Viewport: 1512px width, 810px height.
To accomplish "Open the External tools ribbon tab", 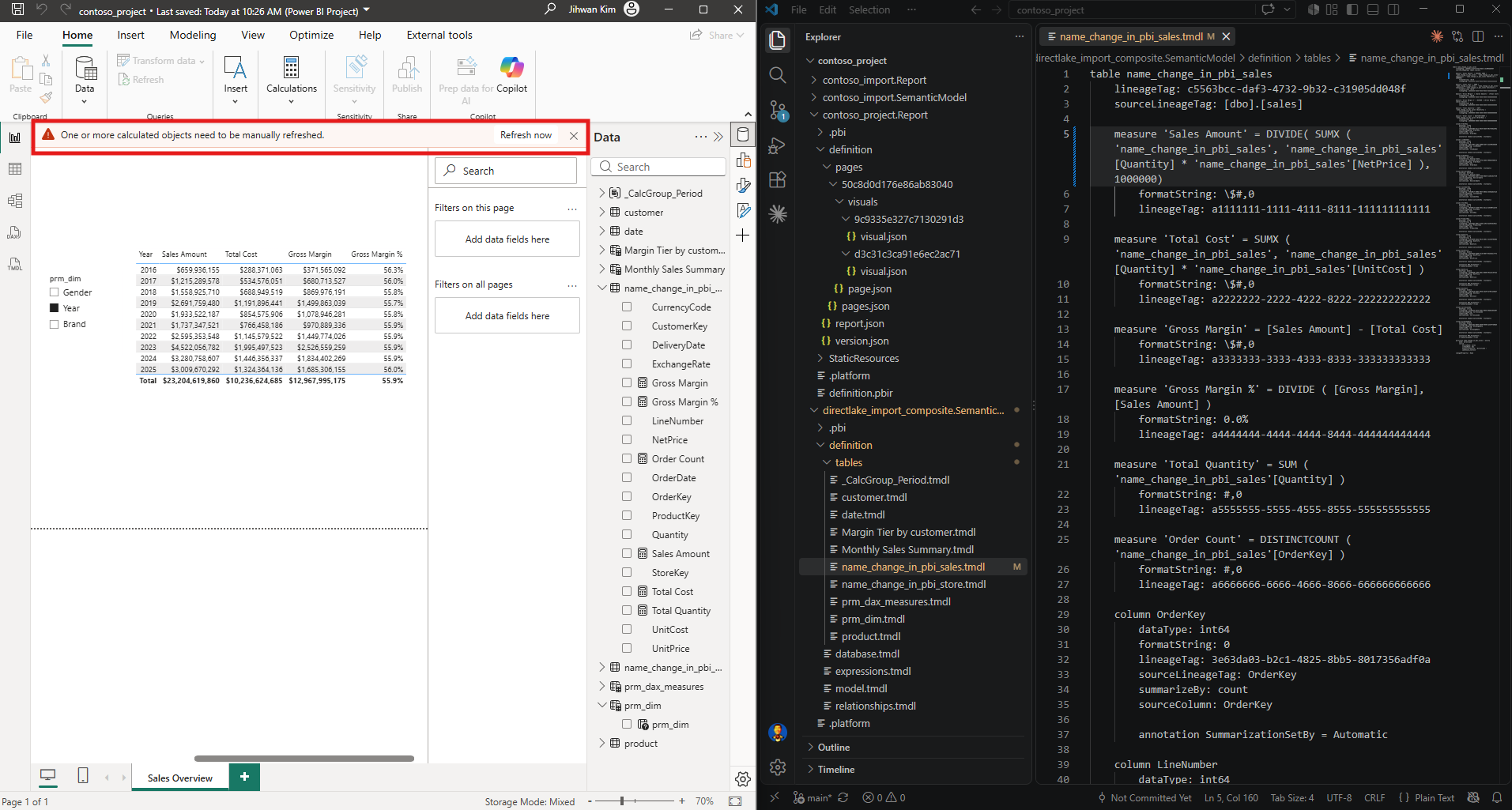I will tap(439, 35).
